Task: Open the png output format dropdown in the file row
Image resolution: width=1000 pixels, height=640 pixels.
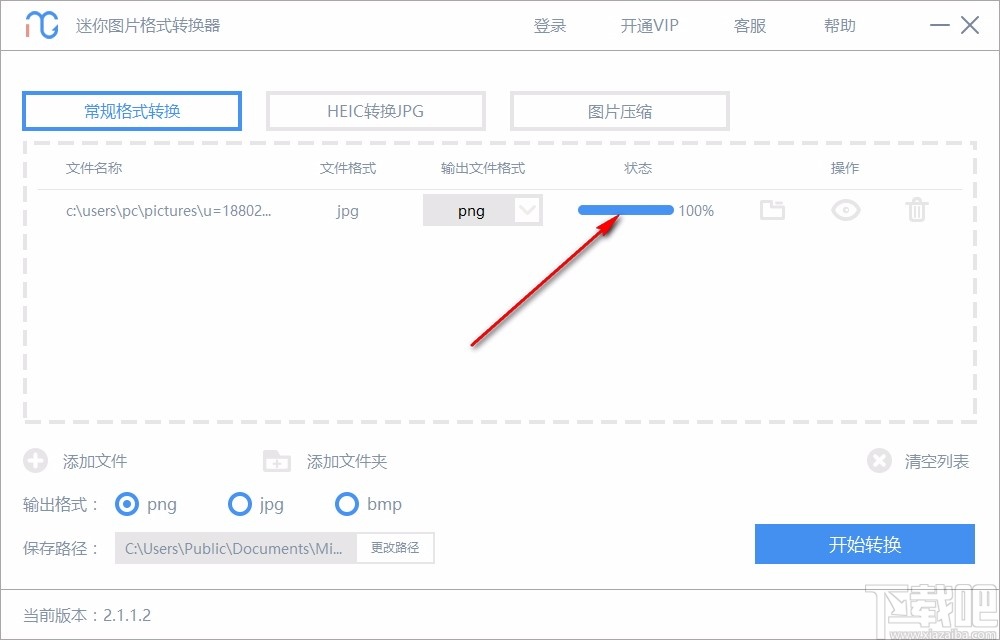Action: point(527,210)
